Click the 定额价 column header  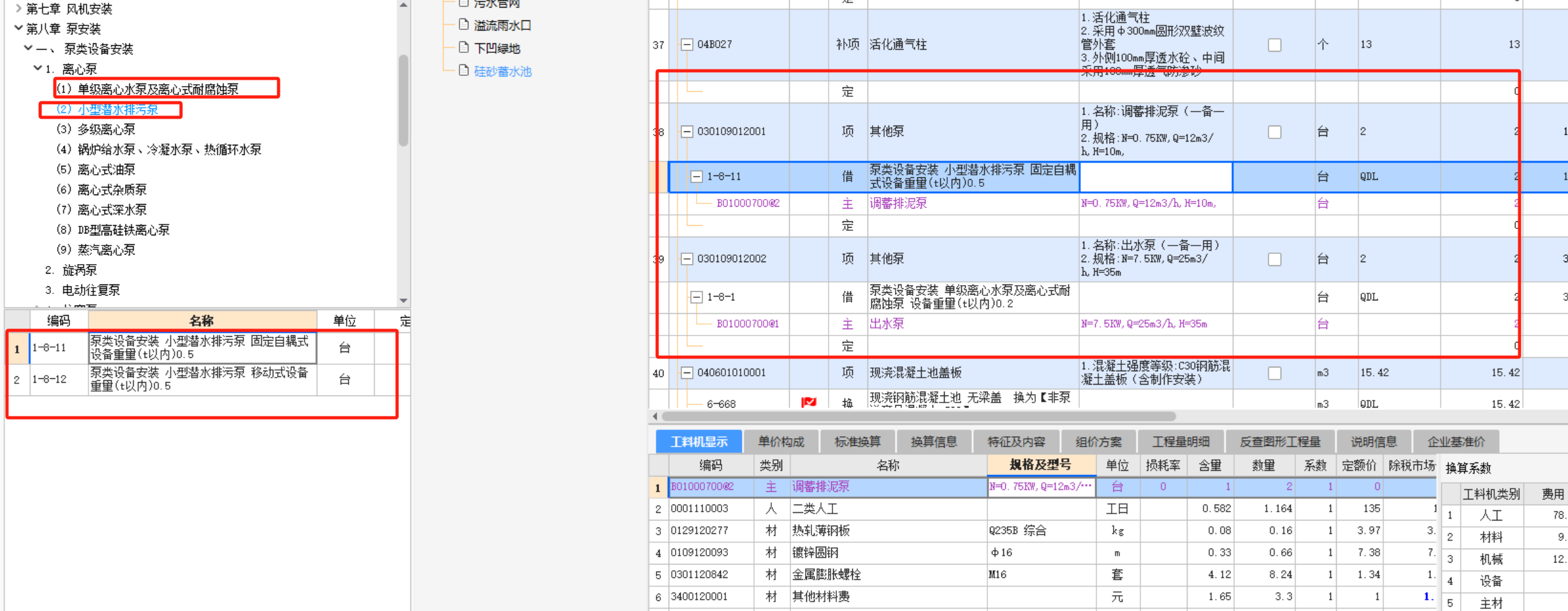pos(1359,465)
